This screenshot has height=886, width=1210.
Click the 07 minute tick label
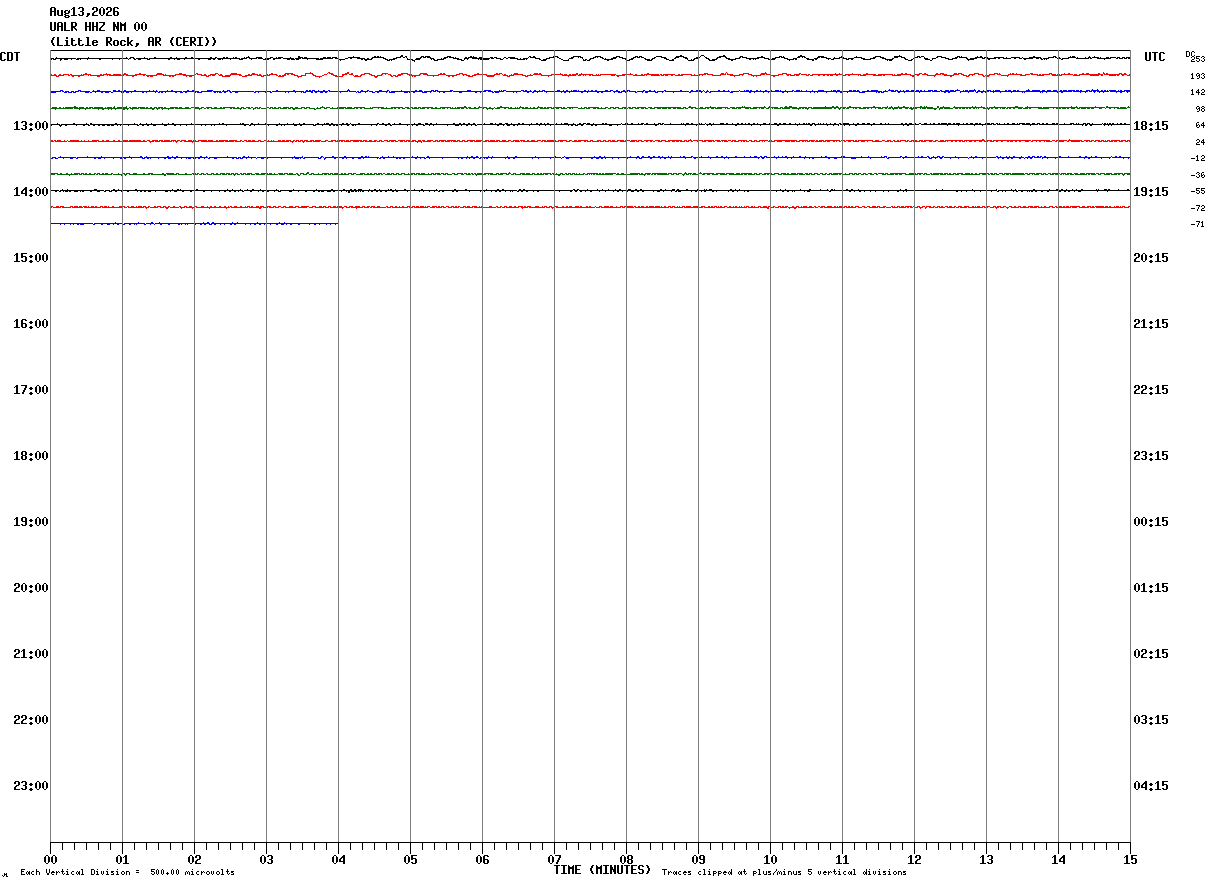(554, 860)
